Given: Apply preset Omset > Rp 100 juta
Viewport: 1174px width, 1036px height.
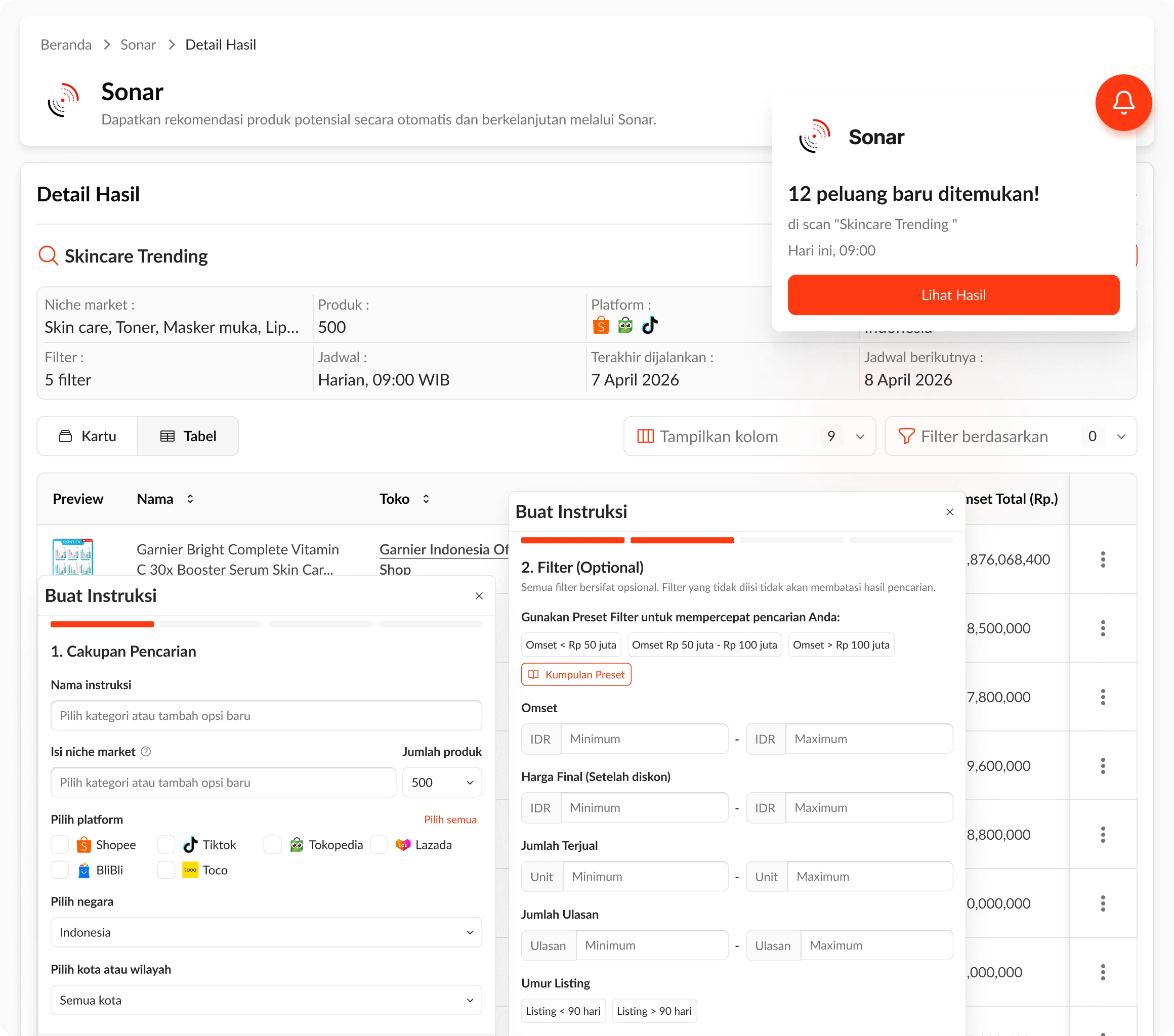Looking at the screenshot, I should point(841,645).
